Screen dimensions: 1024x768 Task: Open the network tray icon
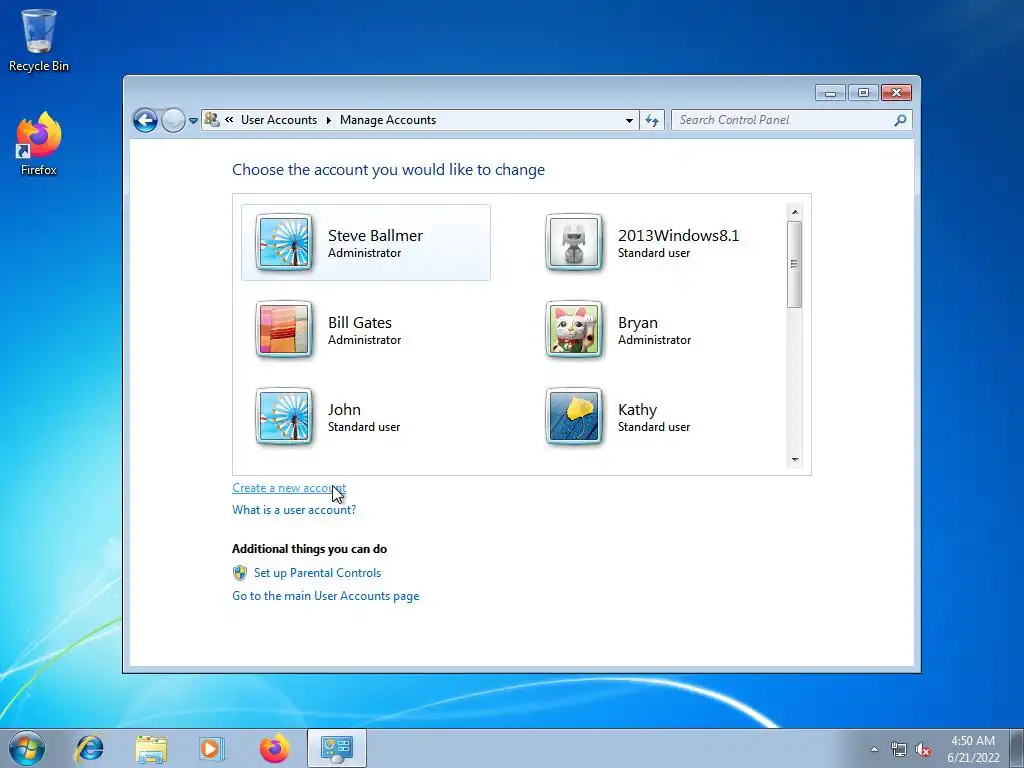click(x=899, y=749)
